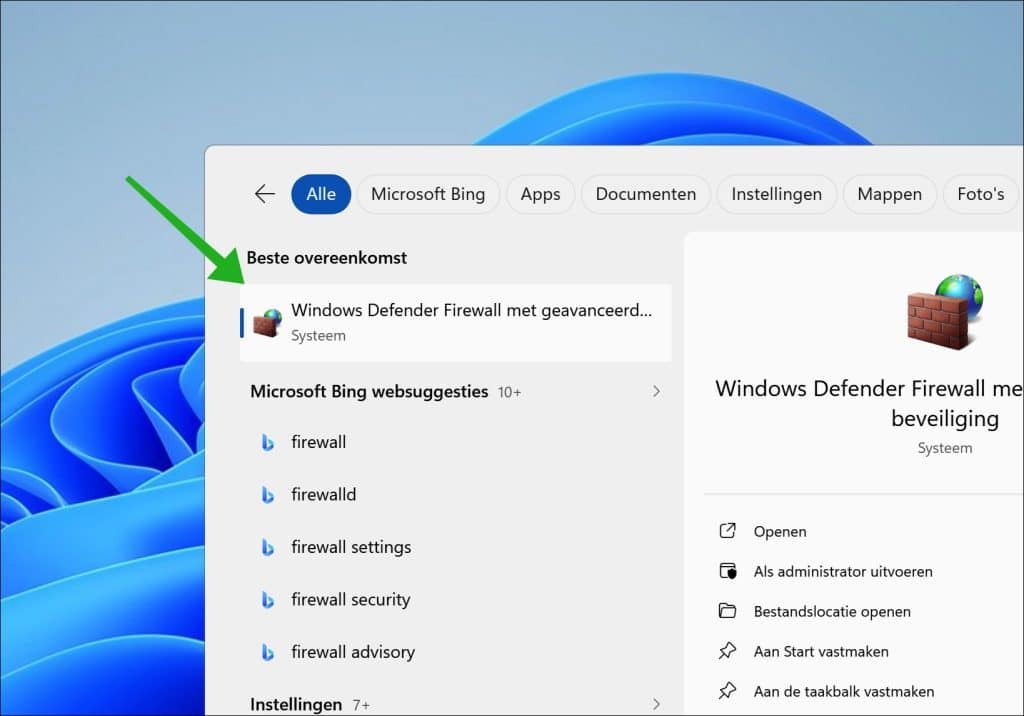The width and height of the screenshot is (1024, 716).
Task: Go back with the left arrow icon
Action: (264, 194)
